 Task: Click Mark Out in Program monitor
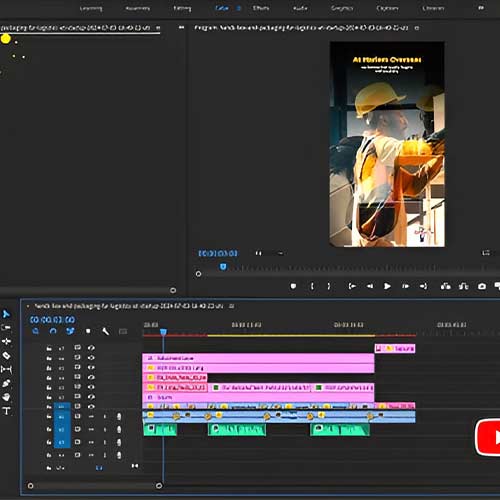click(329, 286)
